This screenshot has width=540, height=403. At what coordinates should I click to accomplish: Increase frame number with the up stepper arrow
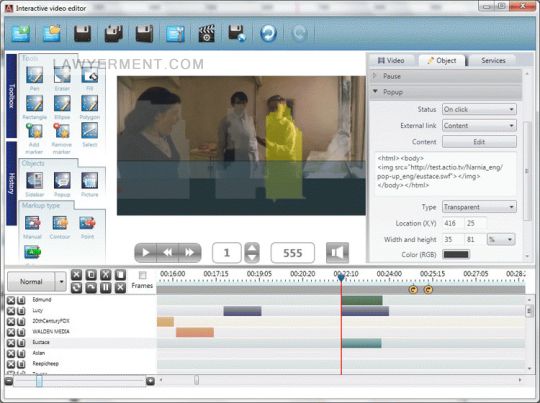(252, 248)
